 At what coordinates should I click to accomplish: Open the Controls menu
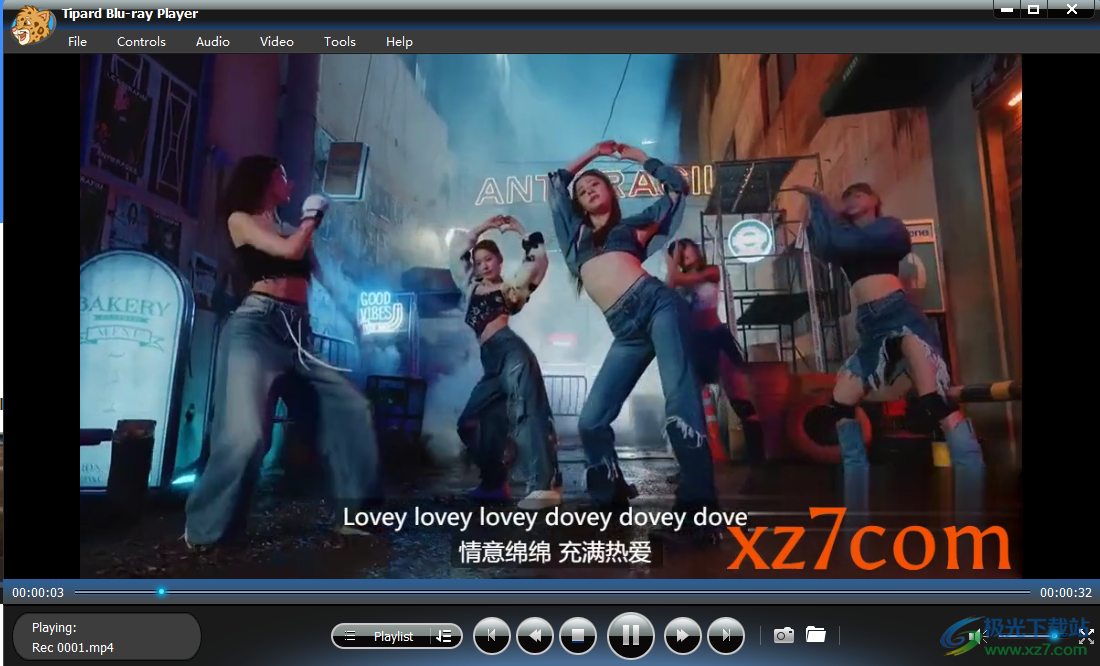pos(141,41)
